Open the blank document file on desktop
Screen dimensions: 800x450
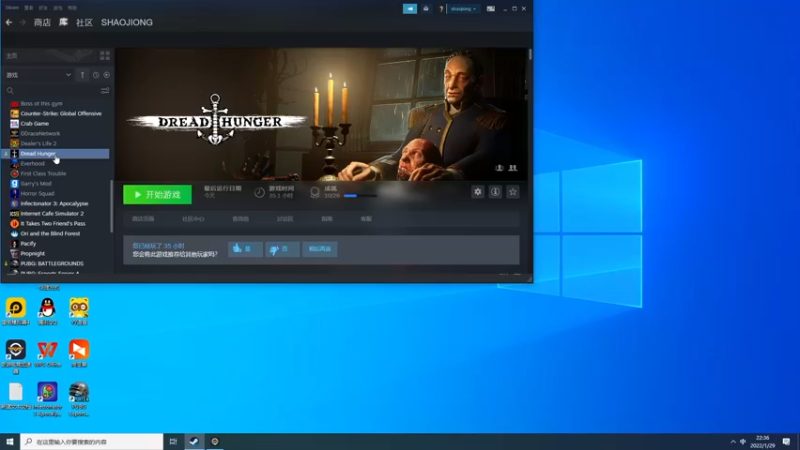click(16, 396)
